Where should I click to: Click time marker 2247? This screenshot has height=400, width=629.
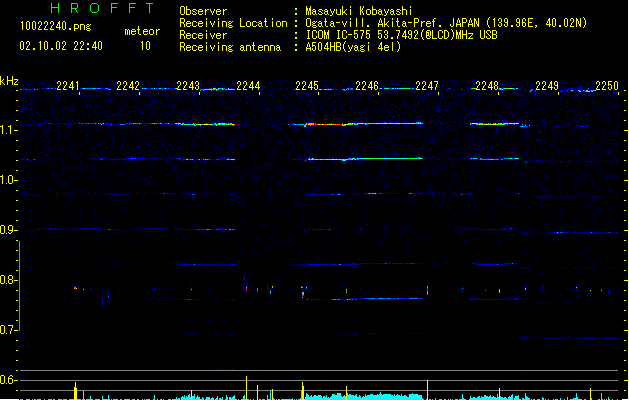coord(427,86)
